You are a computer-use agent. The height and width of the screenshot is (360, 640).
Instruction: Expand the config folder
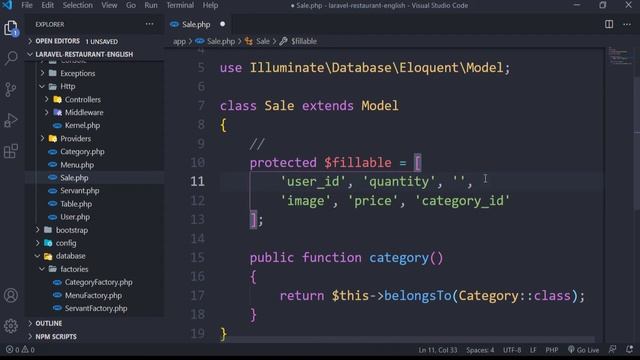[66, 243]
